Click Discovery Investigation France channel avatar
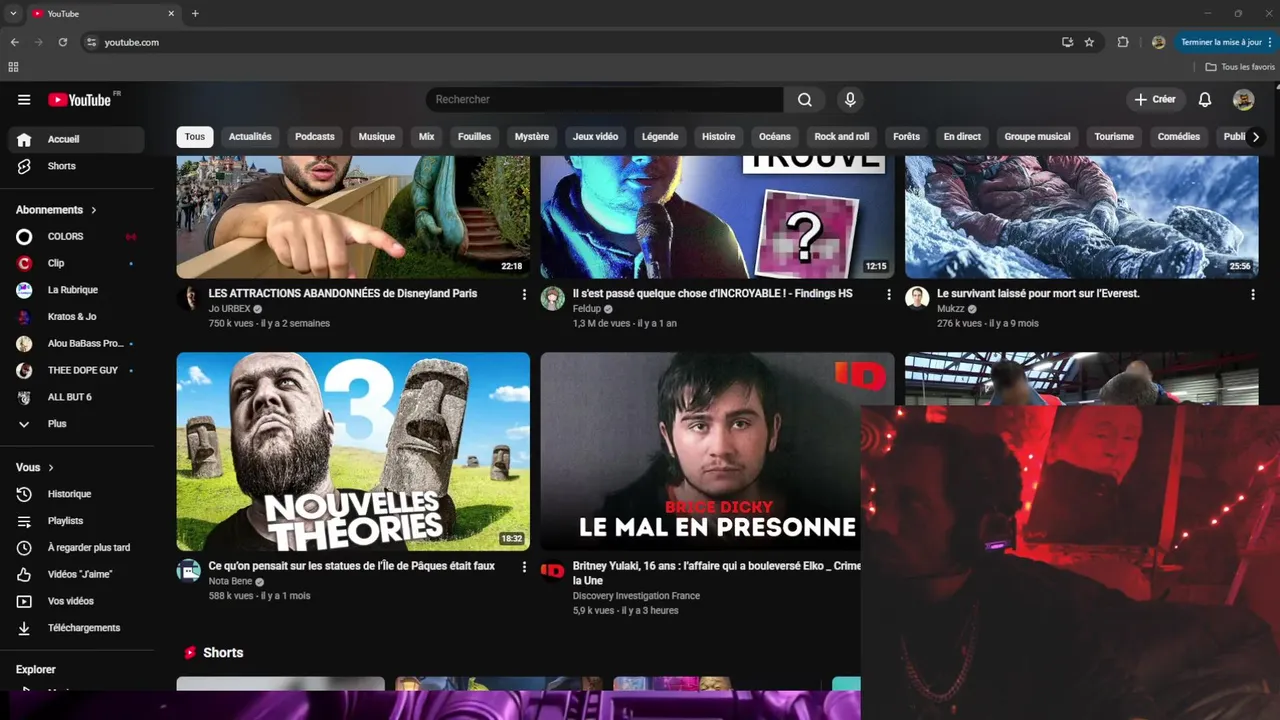The width and height of the screenshot is (1280, 720). pyautogui.click(x=553, y=571)
